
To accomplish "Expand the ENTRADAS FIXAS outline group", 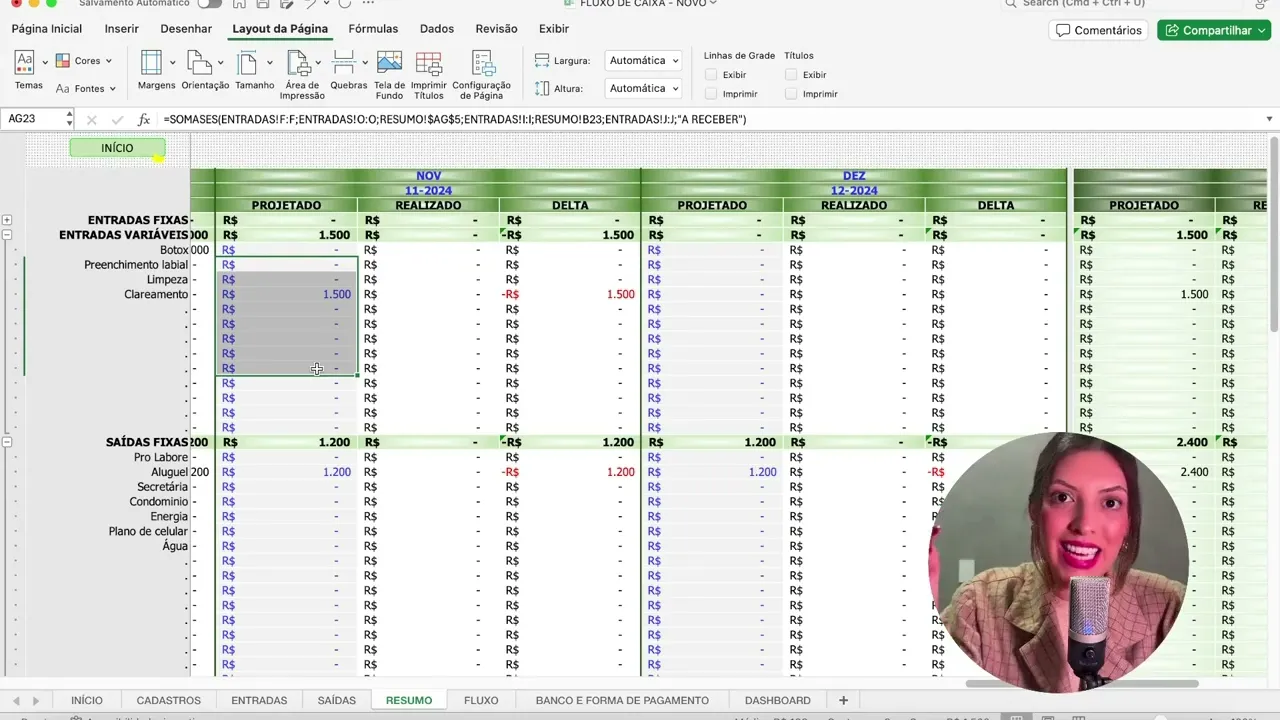I will (x=7, y=220).
